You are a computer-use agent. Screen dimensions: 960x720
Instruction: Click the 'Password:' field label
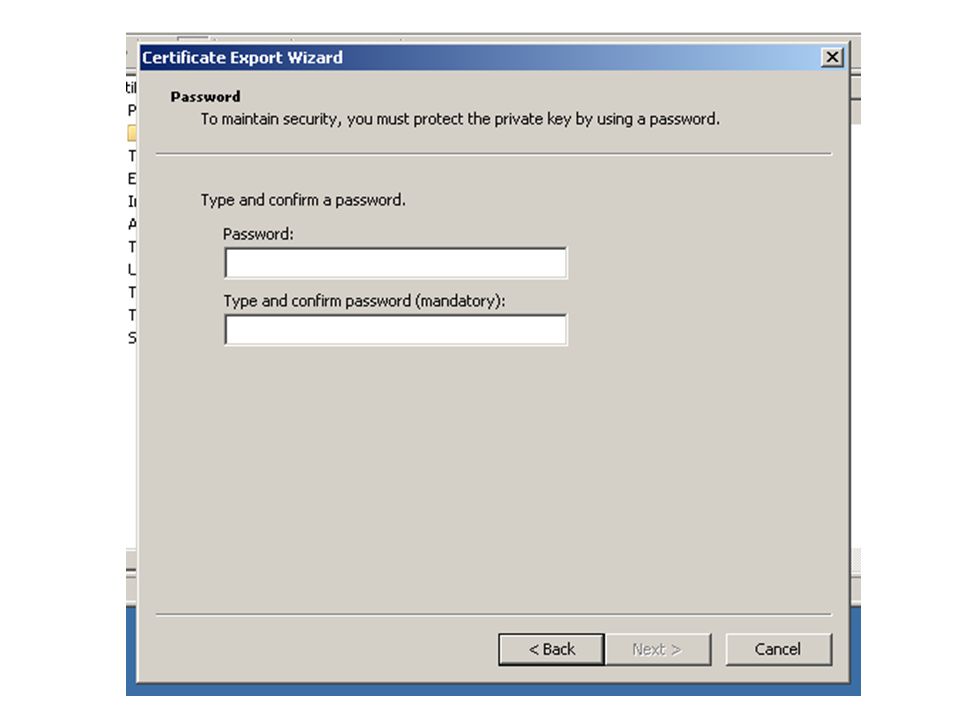(258, 234)
